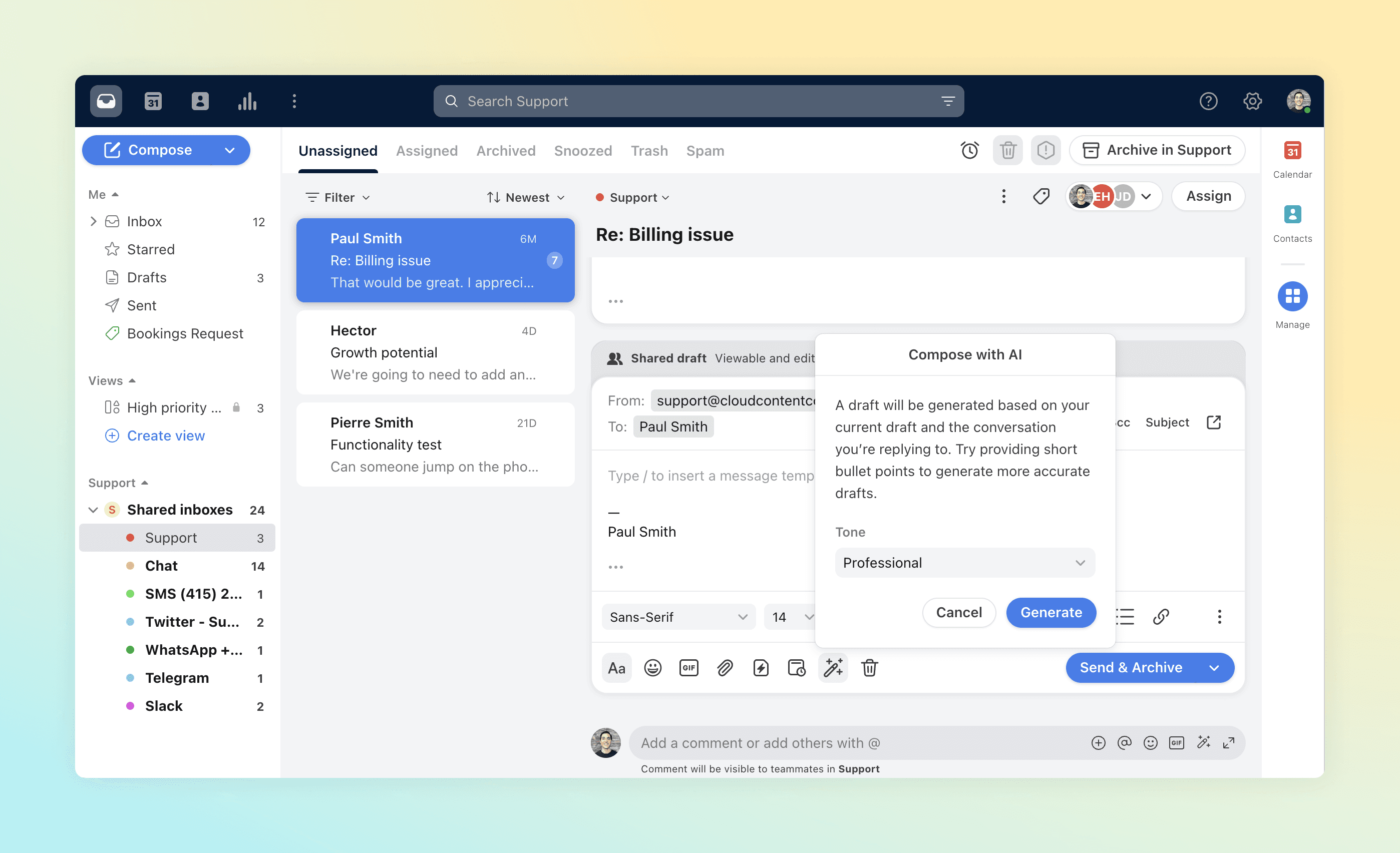Open the Sans-Serif font dropdown
This screenshot has height=853, width=1400.
coord(678,617)
